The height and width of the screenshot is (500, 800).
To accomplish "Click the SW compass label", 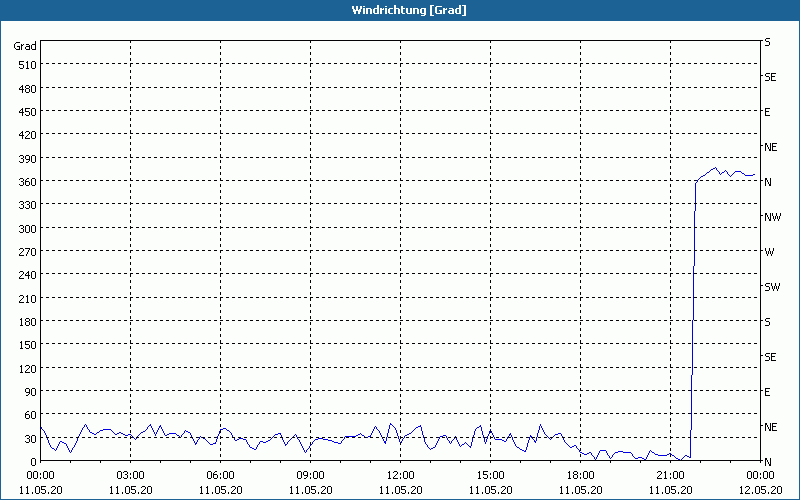I will pos(772,287).
